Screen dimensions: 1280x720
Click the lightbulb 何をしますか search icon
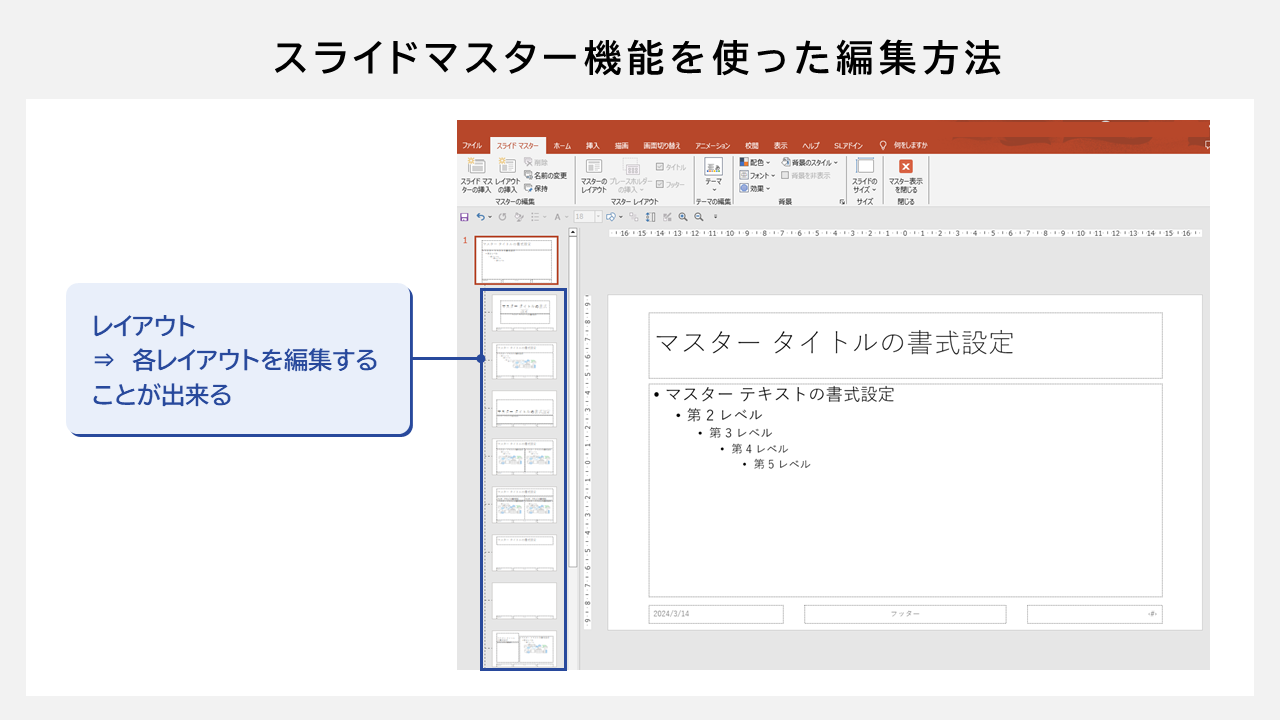(882, 145)
